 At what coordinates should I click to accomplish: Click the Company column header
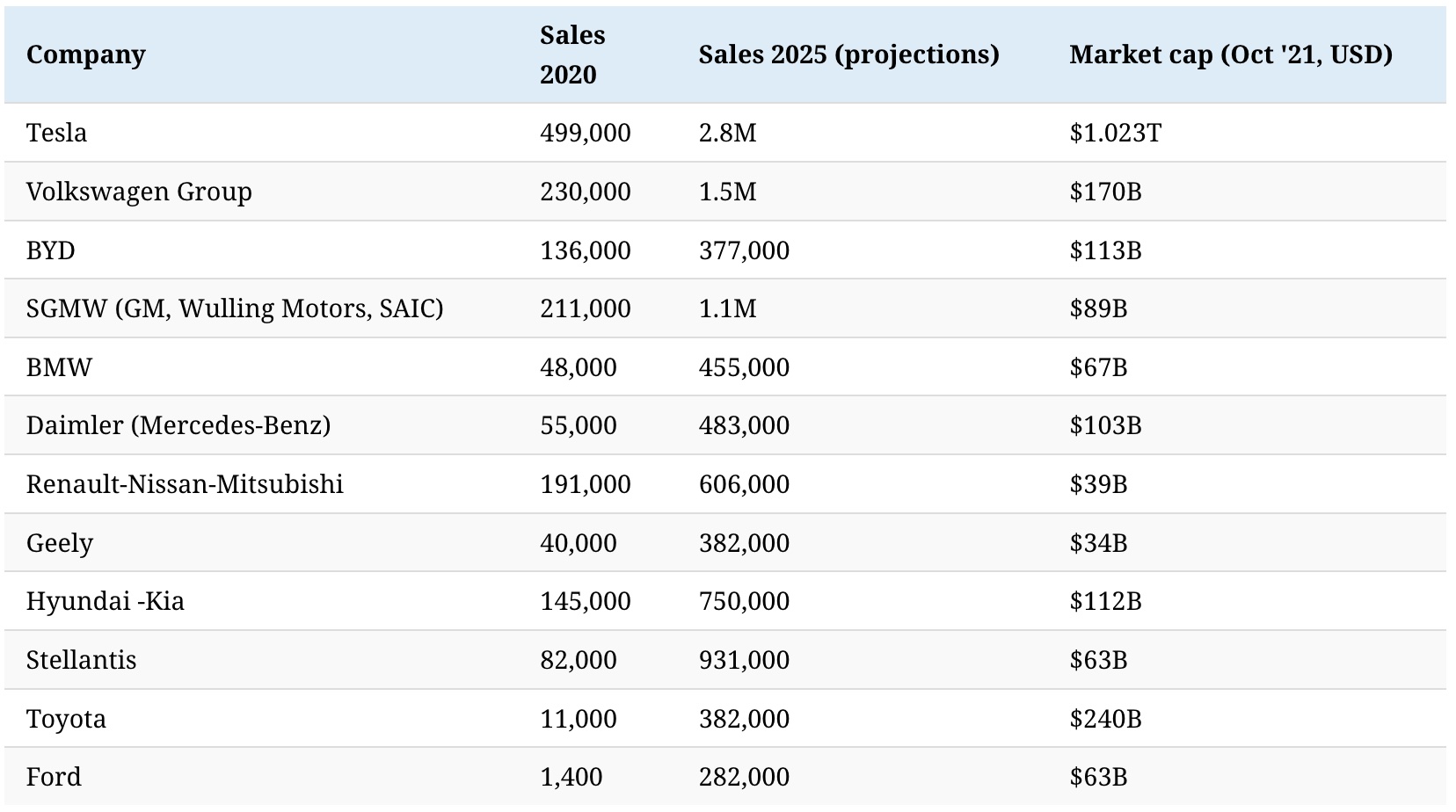[x=85, y=54]
